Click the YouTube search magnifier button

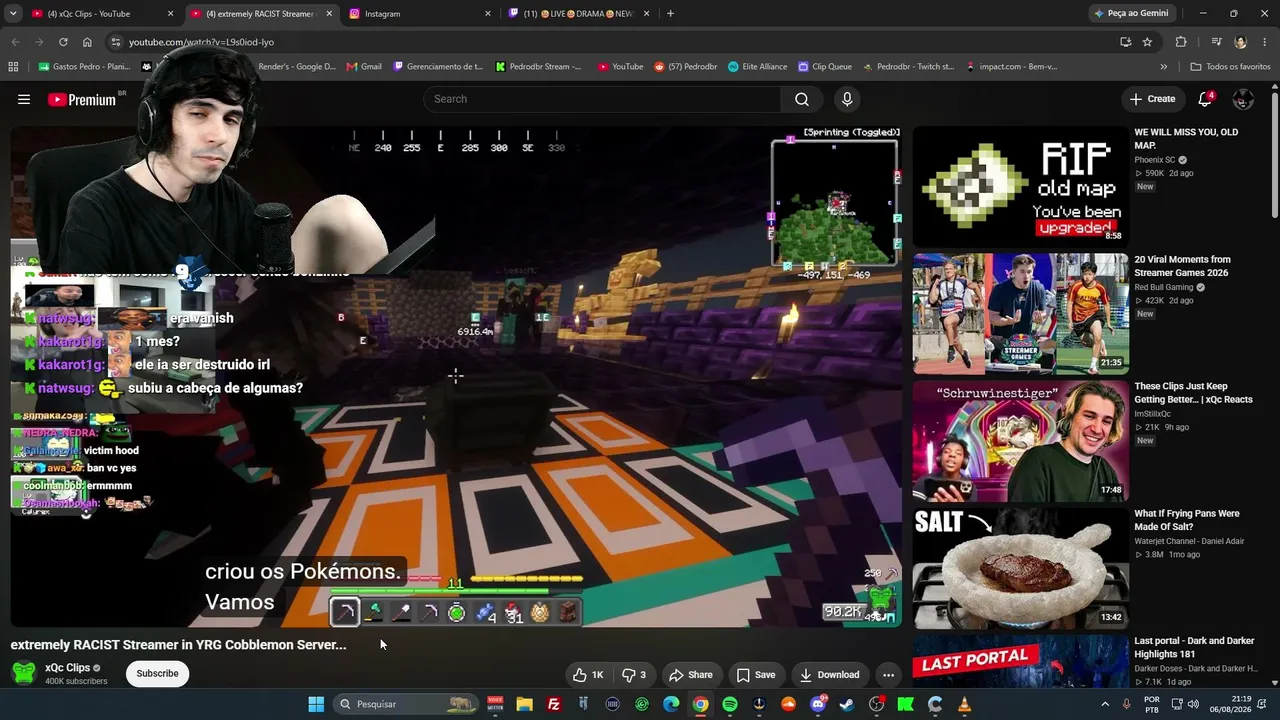[x=802, y=99]
